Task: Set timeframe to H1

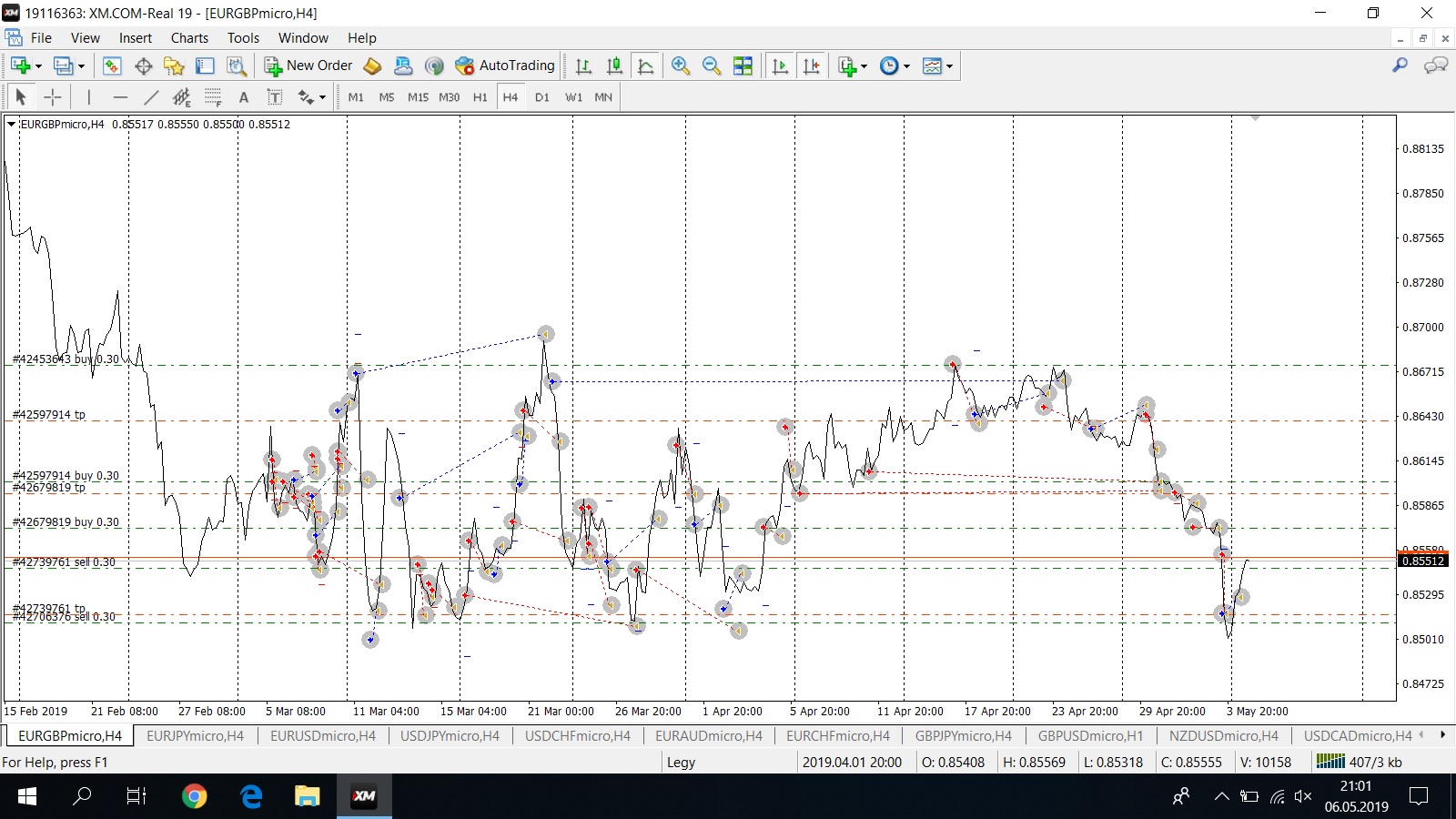Action: click(x=480, y=96)
